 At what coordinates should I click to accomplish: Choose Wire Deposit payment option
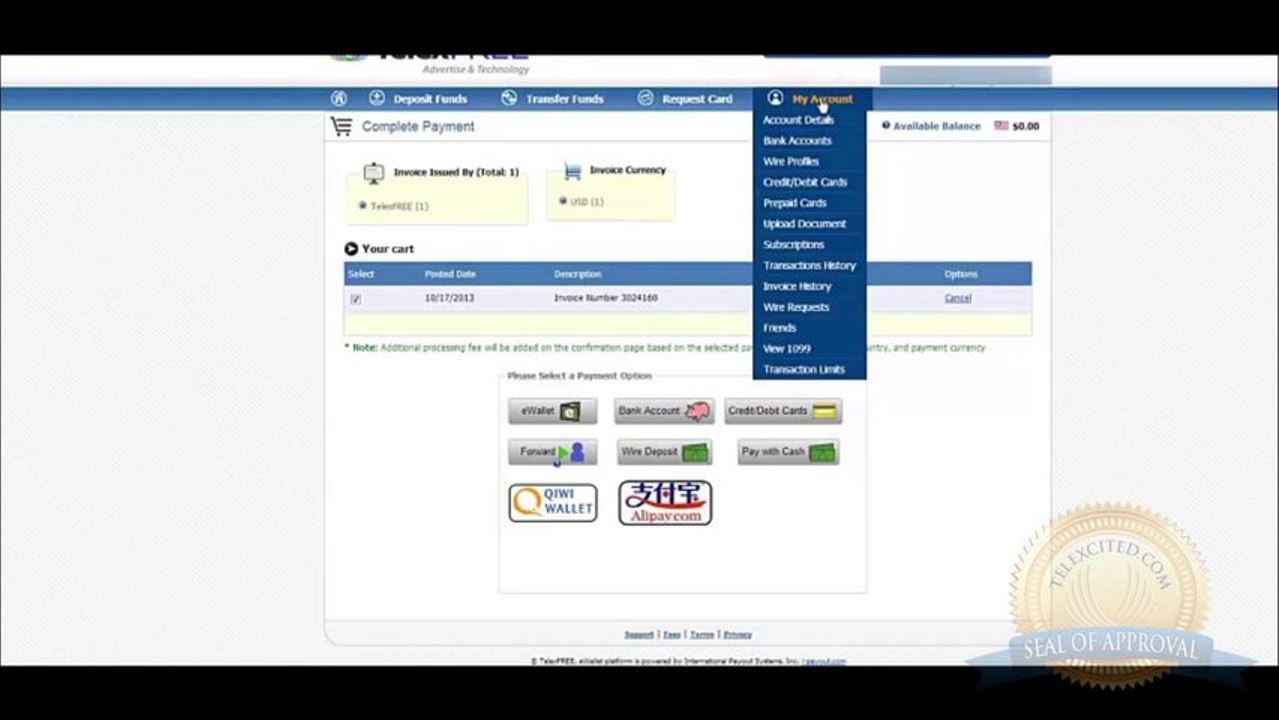pyautogui.click(x=664, y=452)
